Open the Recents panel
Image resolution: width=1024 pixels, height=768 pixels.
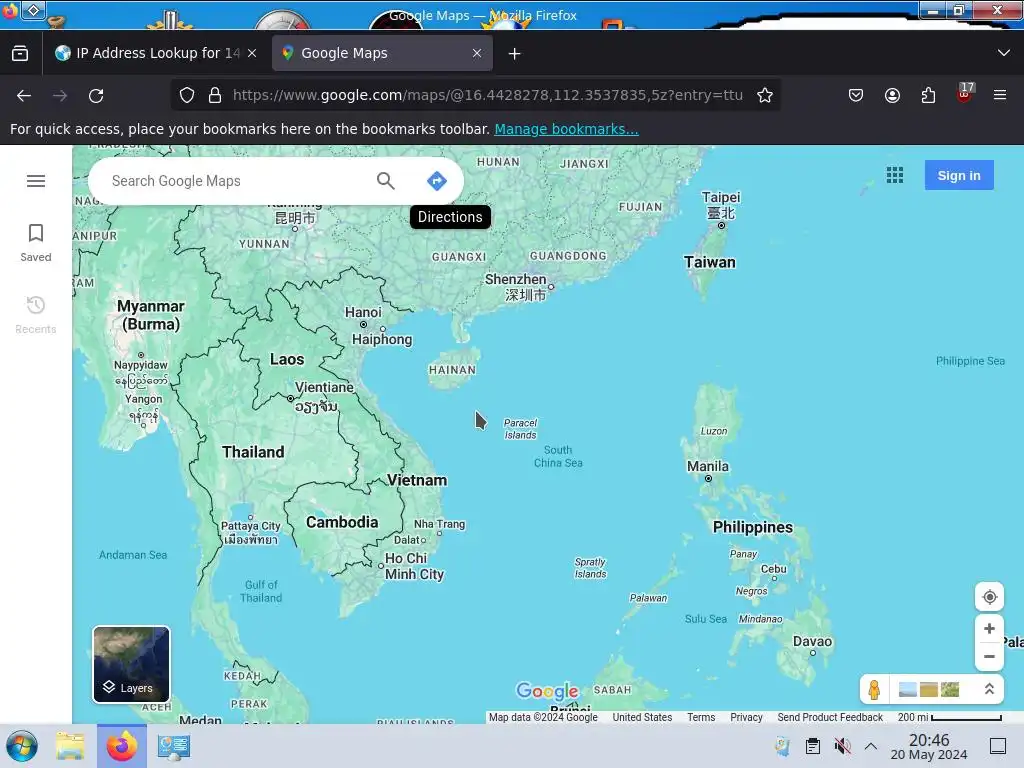[36, 315]
